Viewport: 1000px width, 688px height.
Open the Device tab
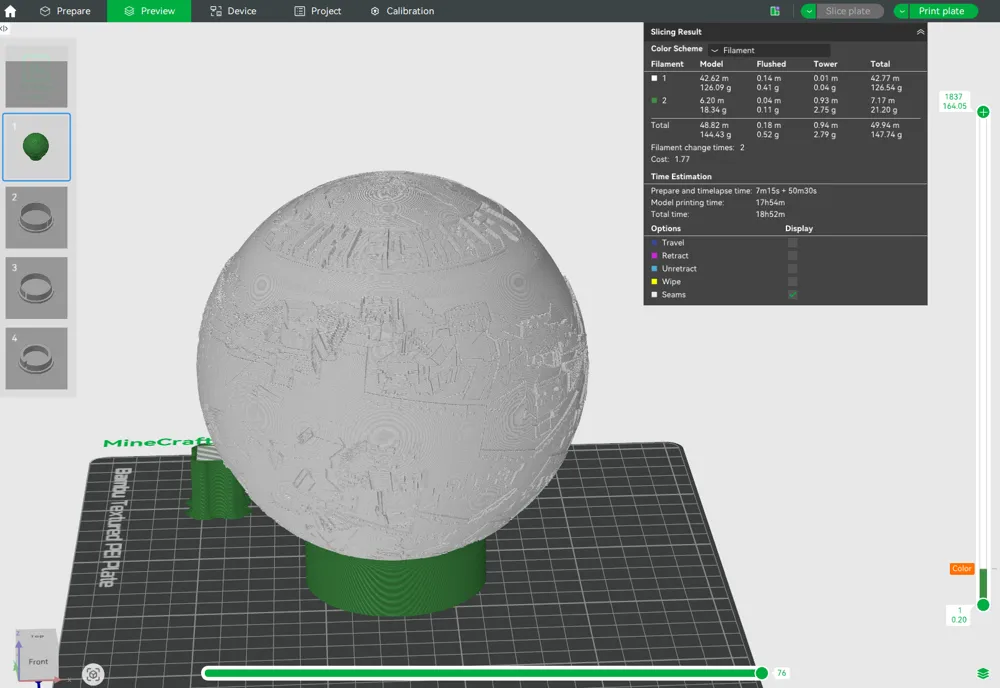[233, 11]
